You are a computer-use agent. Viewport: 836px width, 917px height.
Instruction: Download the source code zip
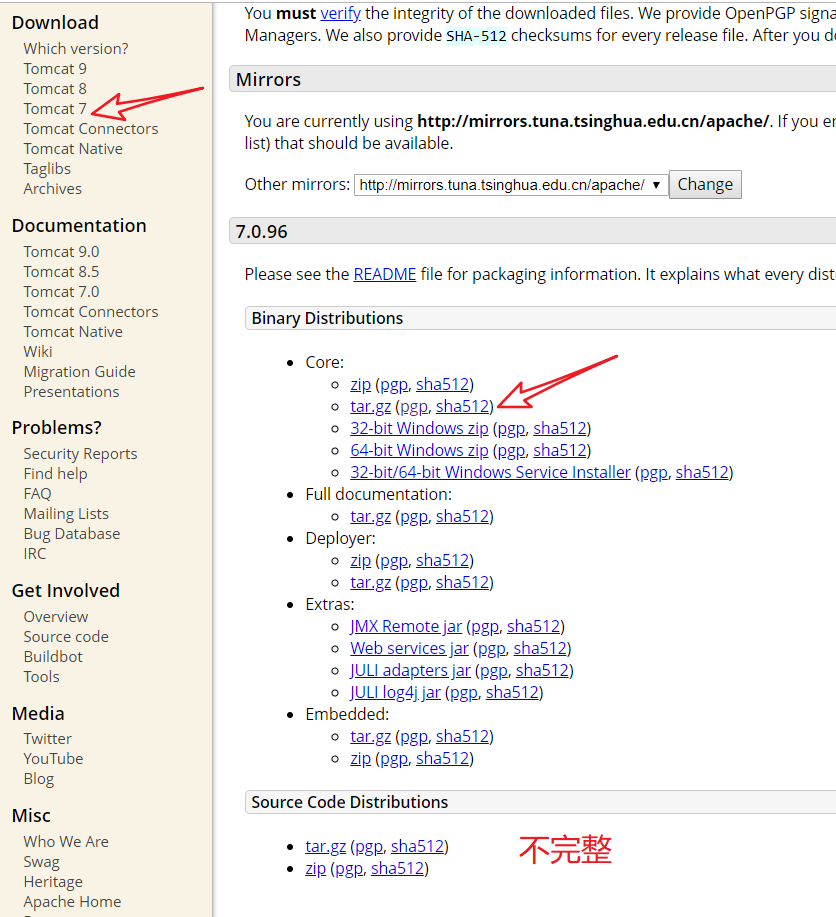coord(315,869)
